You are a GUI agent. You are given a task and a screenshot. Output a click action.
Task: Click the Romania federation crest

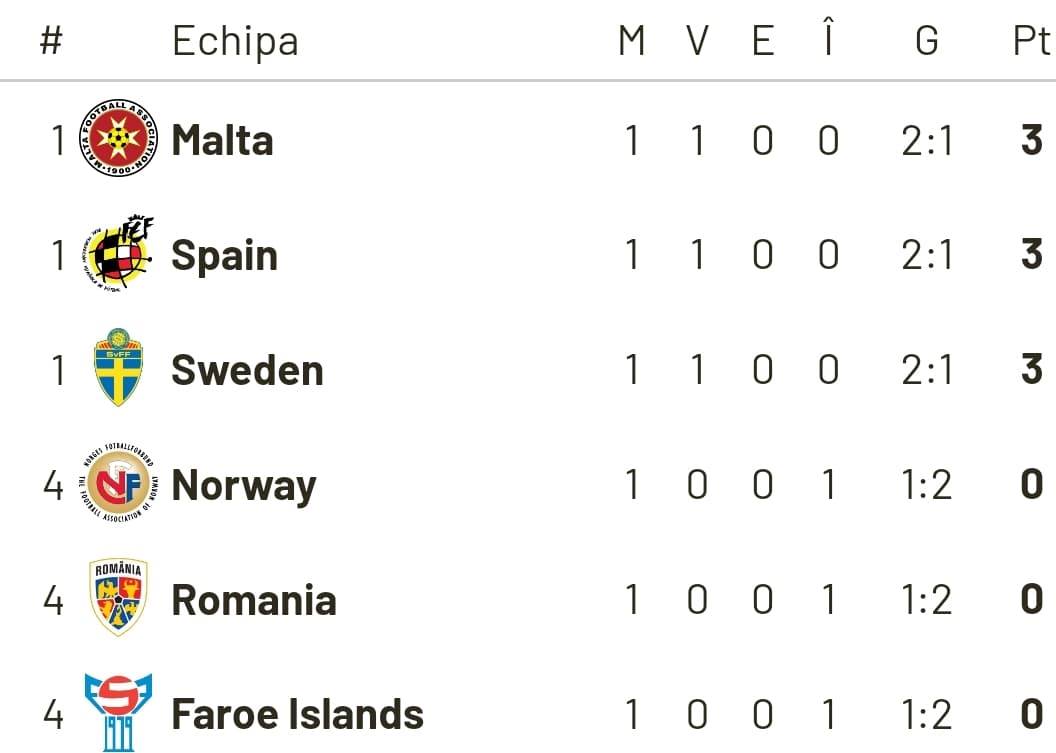pyautogui.click(x=119, y=598)
